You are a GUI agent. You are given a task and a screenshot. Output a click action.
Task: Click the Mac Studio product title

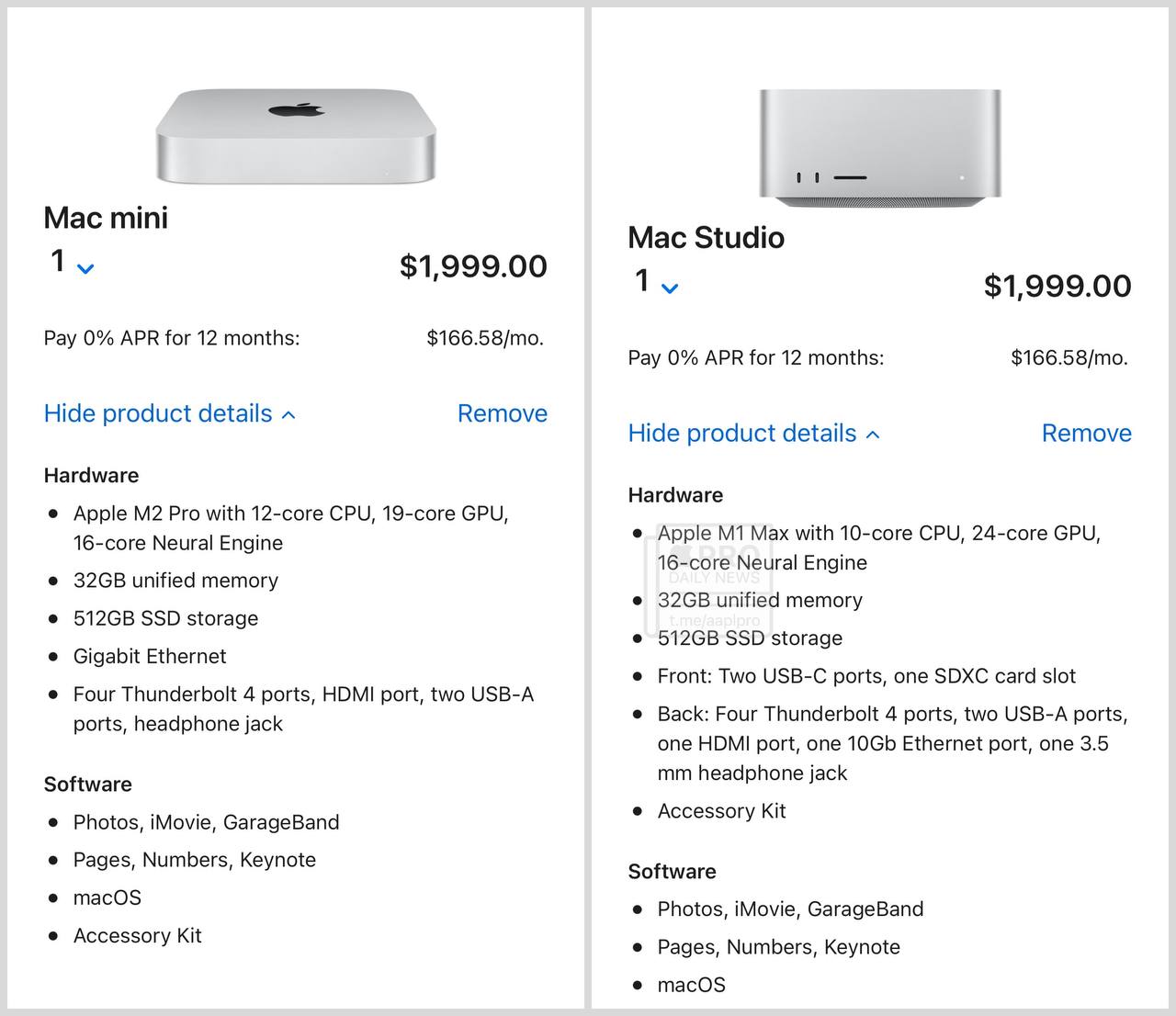706,238
